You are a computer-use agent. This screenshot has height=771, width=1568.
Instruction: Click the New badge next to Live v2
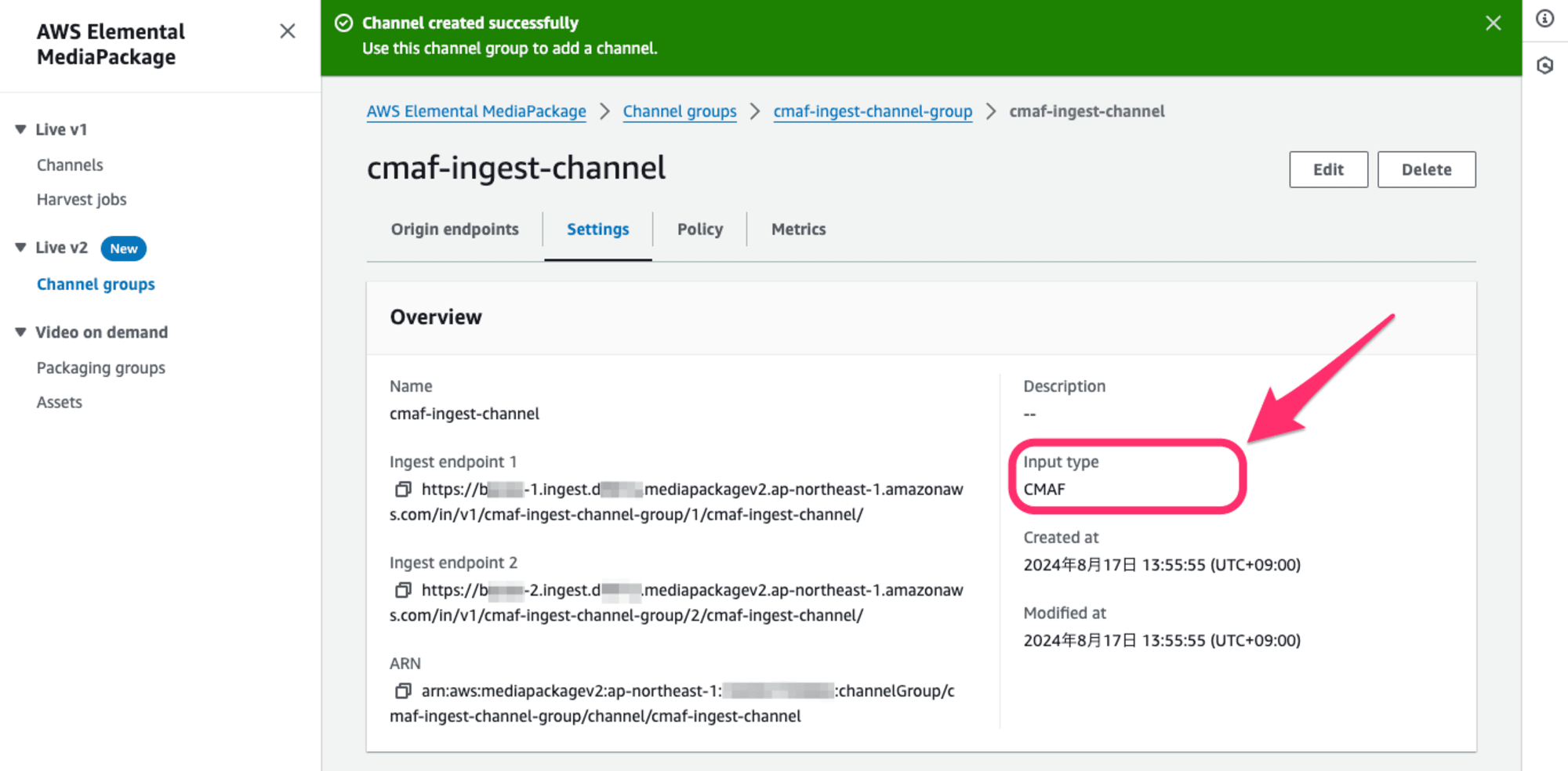124,248
